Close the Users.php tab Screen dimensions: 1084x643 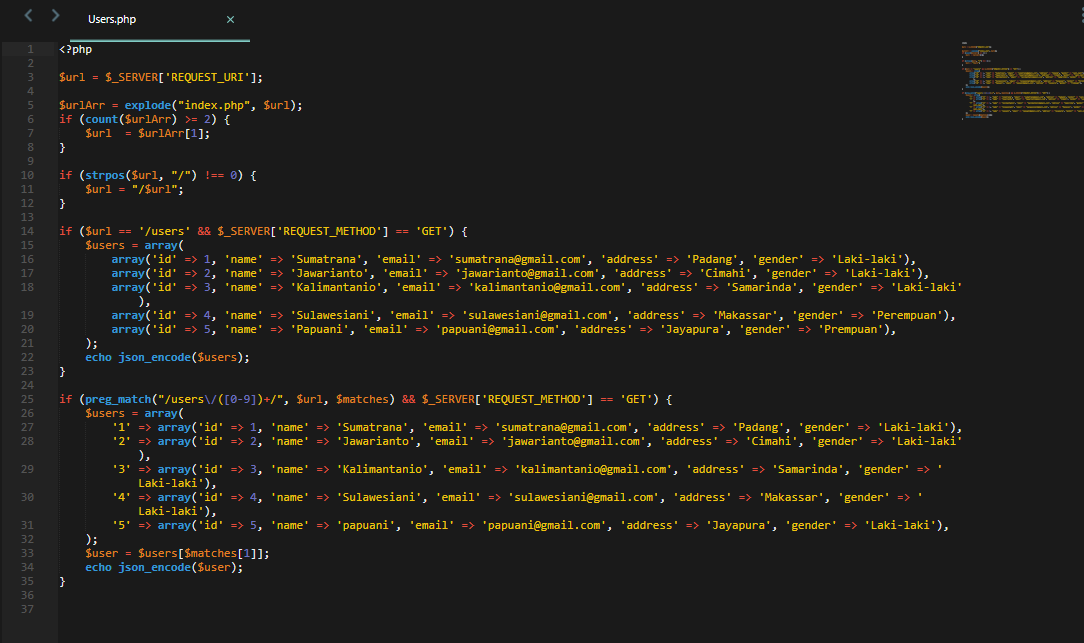point(230,18)
